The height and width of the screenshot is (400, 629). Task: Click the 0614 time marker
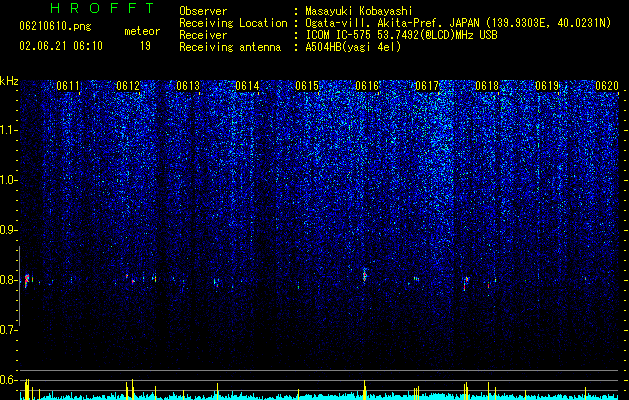click(247, 86)
